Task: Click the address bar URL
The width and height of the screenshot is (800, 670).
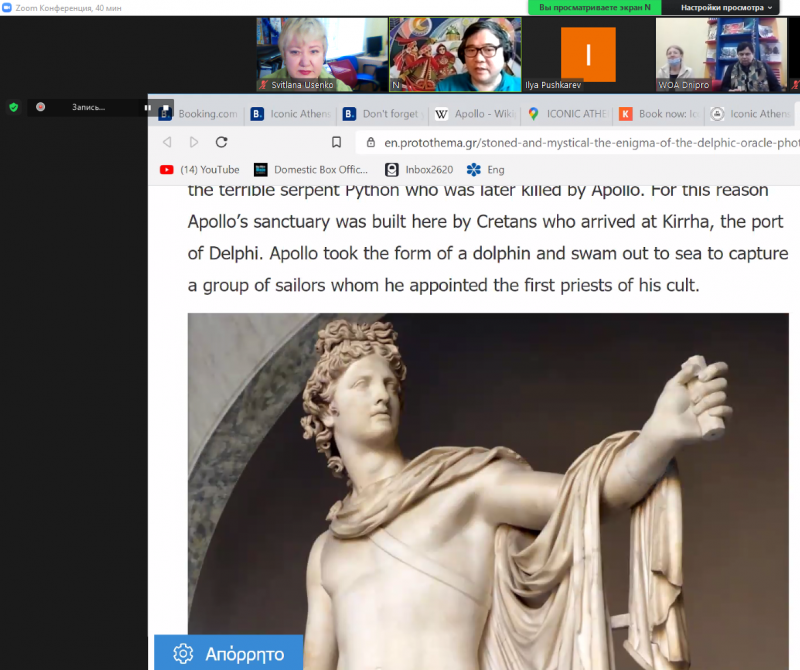Action: 592,143
